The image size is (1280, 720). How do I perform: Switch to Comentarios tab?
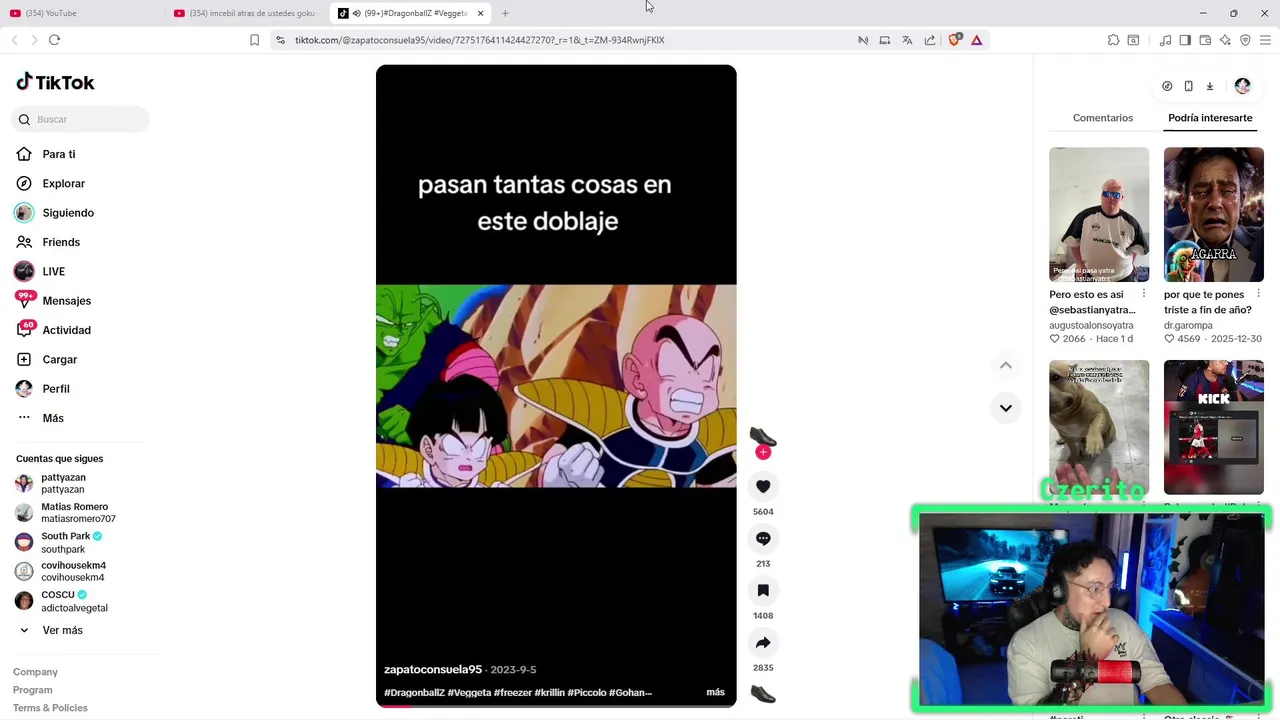pyautogui.click(x=1103, y=118)
